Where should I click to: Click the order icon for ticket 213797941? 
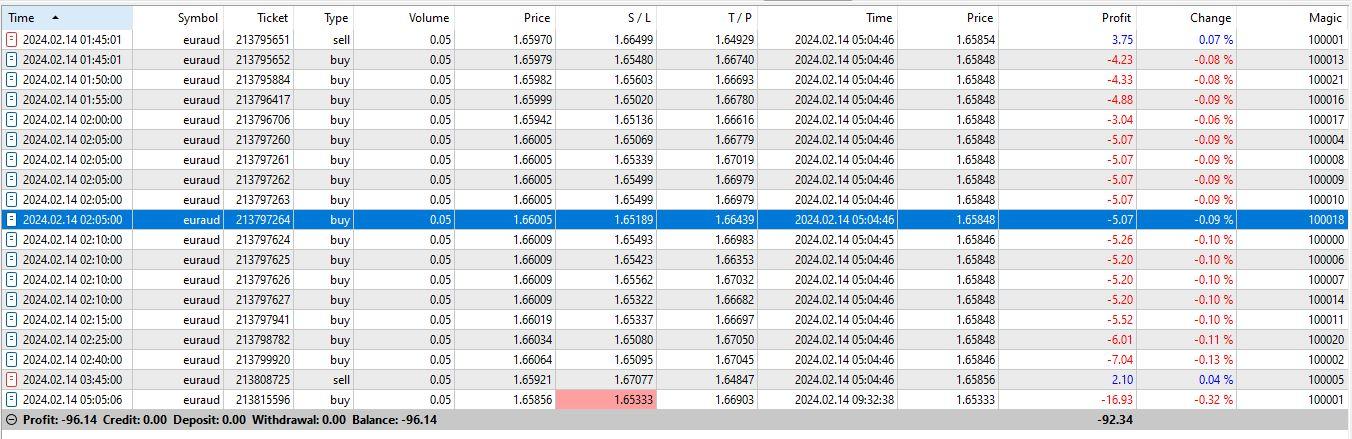click(x=12, y=320)
